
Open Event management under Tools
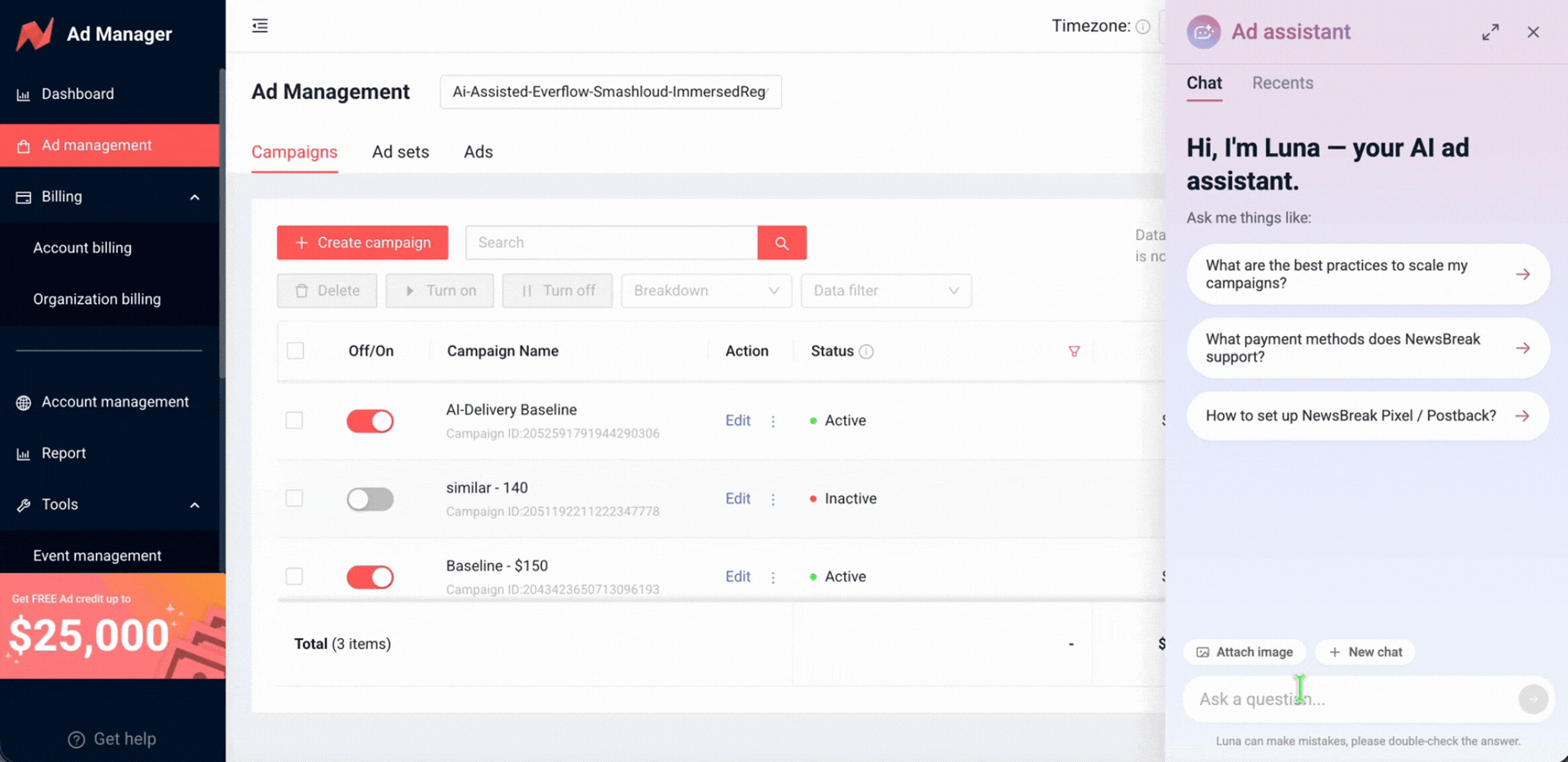click(97, 555)
